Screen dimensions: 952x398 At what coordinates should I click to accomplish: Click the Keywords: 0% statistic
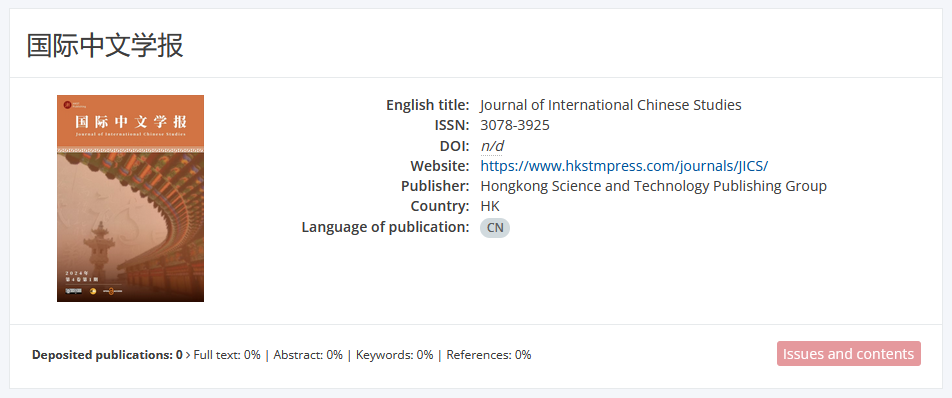pos(395,355)
